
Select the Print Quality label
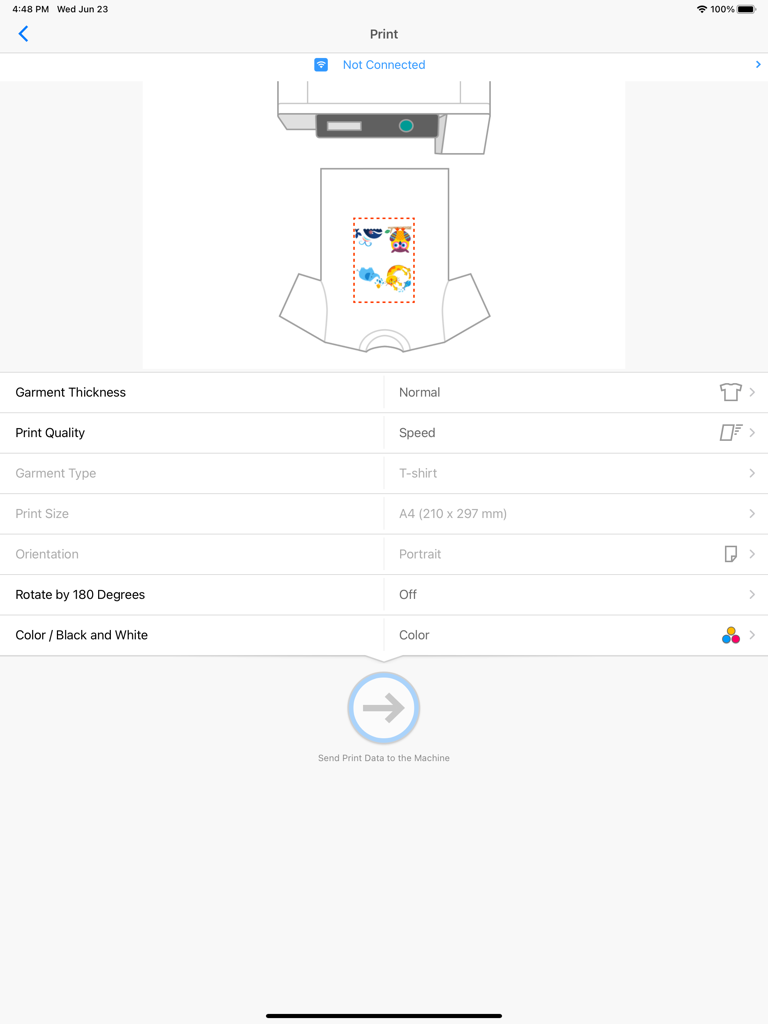[x=50, y=432]
